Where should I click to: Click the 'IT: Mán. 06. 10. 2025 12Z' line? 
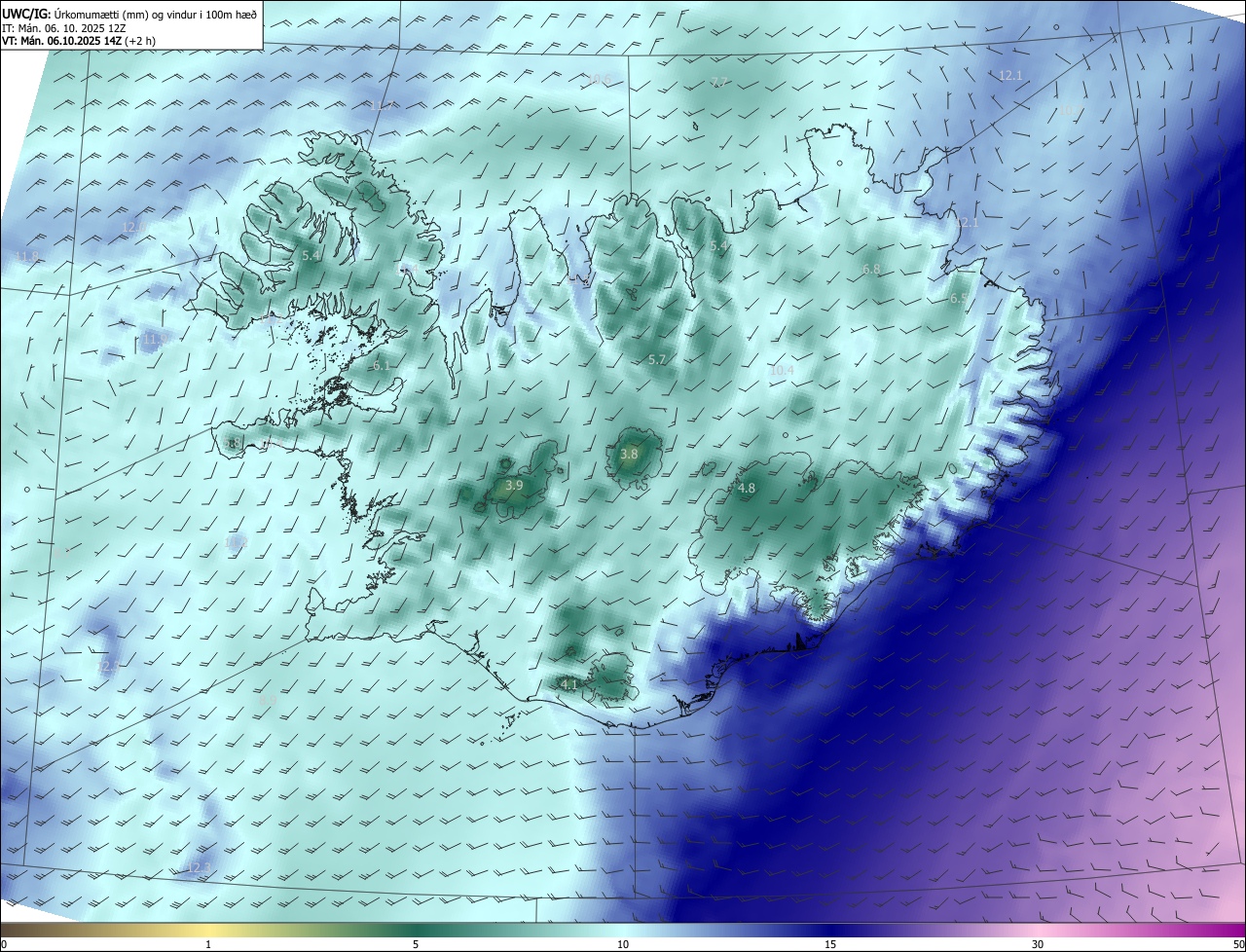coord(63,27)
